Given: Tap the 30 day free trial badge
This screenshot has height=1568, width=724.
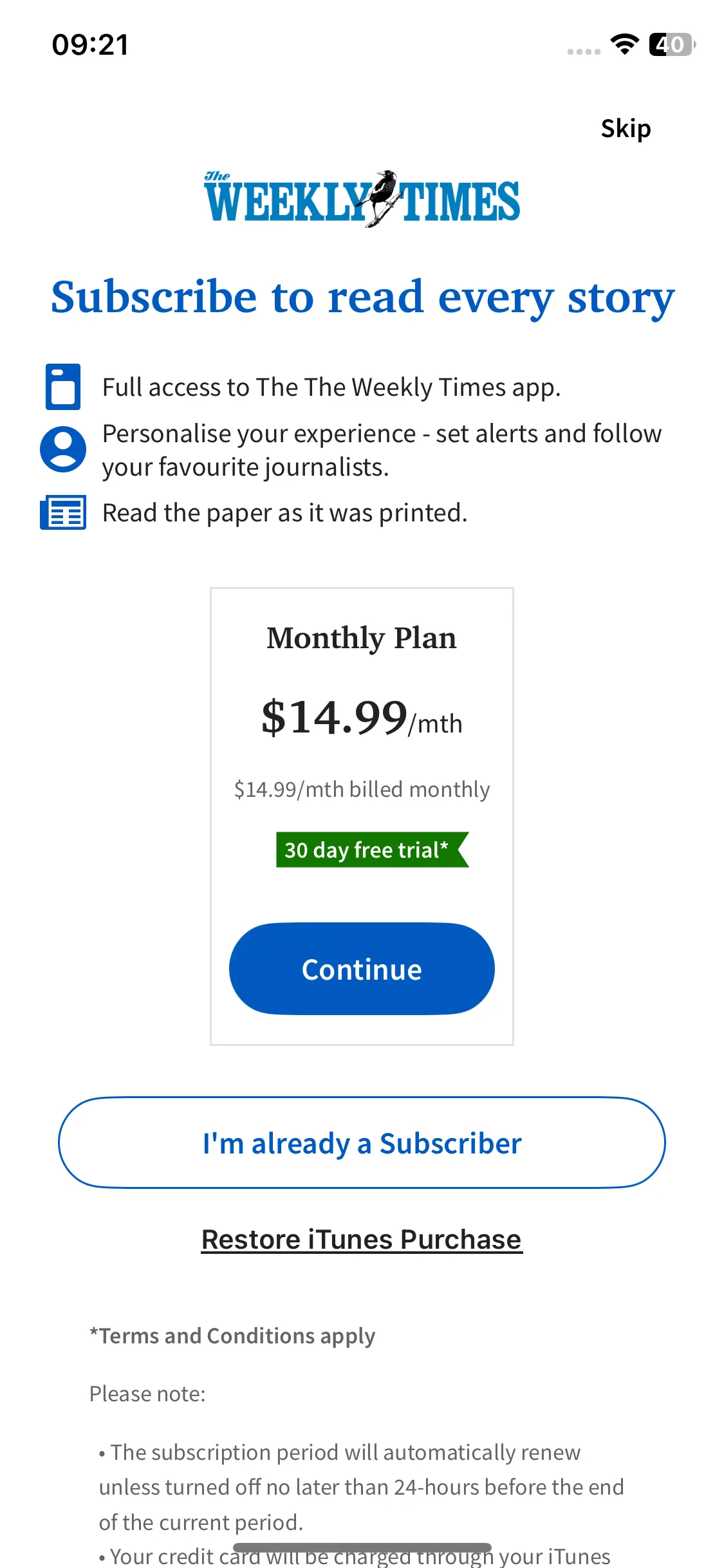Looking at the screenshot, I should [x=372, y=850].
